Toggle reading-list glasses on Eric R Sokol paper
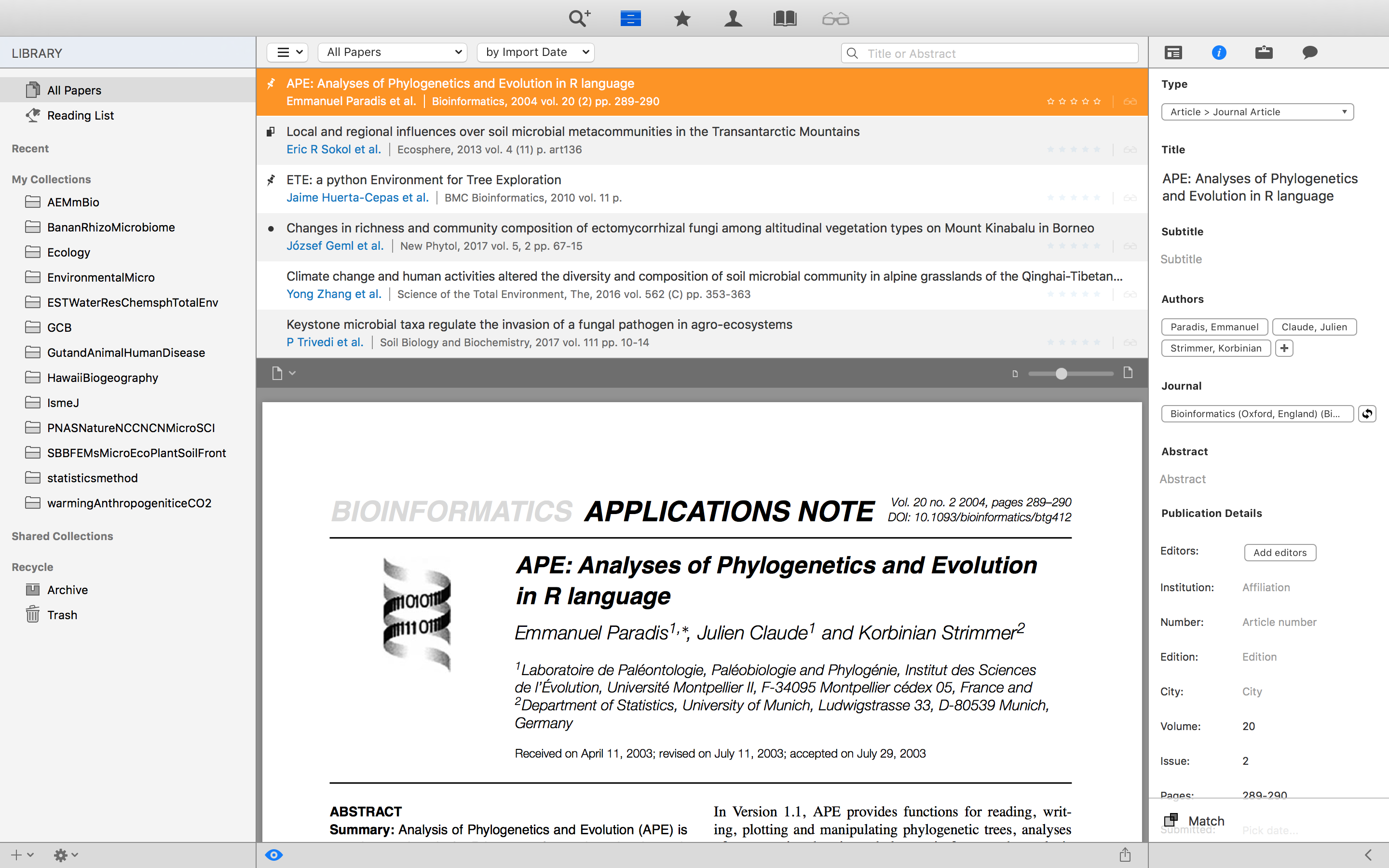Image resolution: width=1389 pixels, height=868 pixels. coord(1130,150)
